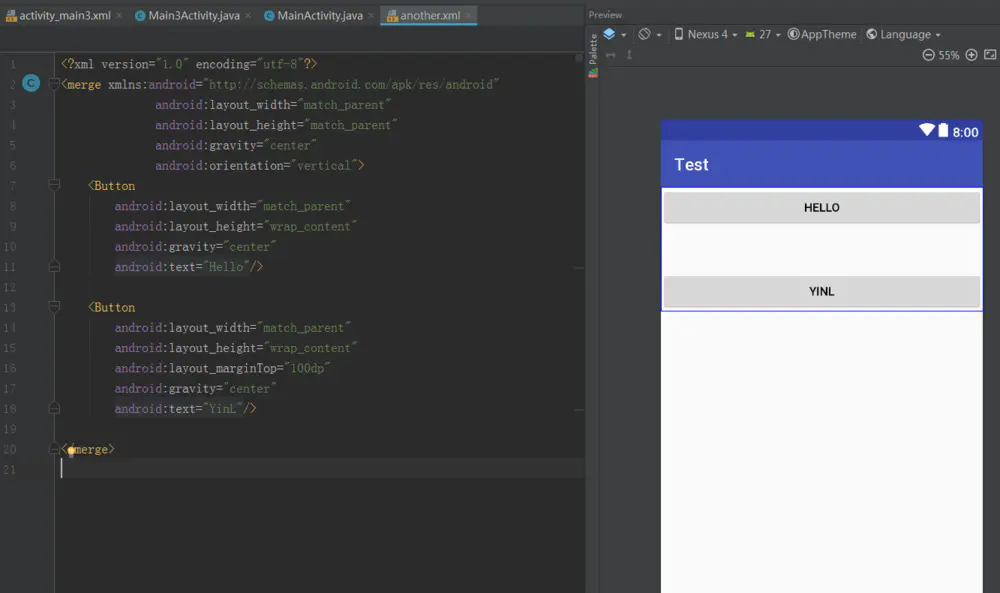
Task: Open the MainActivity.java tab
Action: [x=320, y=15]
